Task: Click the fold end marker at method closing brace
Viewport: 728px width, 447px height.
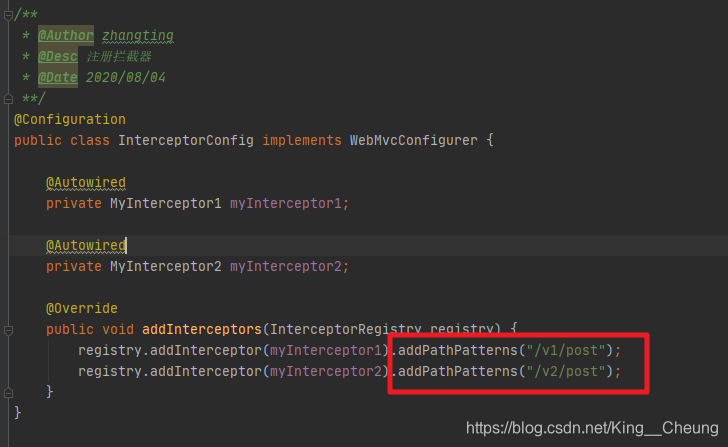Action: (8, 393)
